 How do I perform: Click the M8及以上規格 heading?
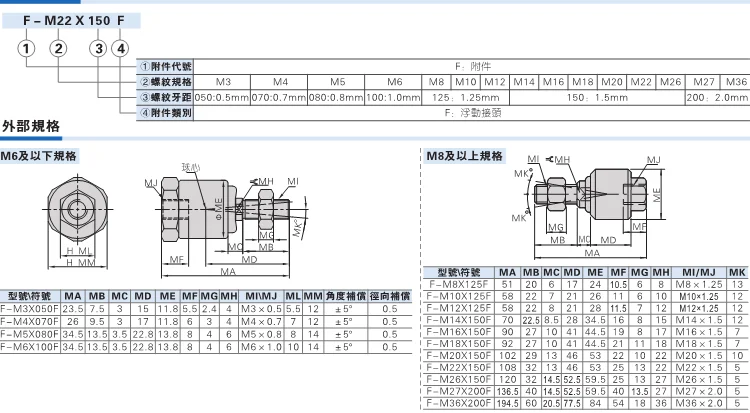click(464, 156)
